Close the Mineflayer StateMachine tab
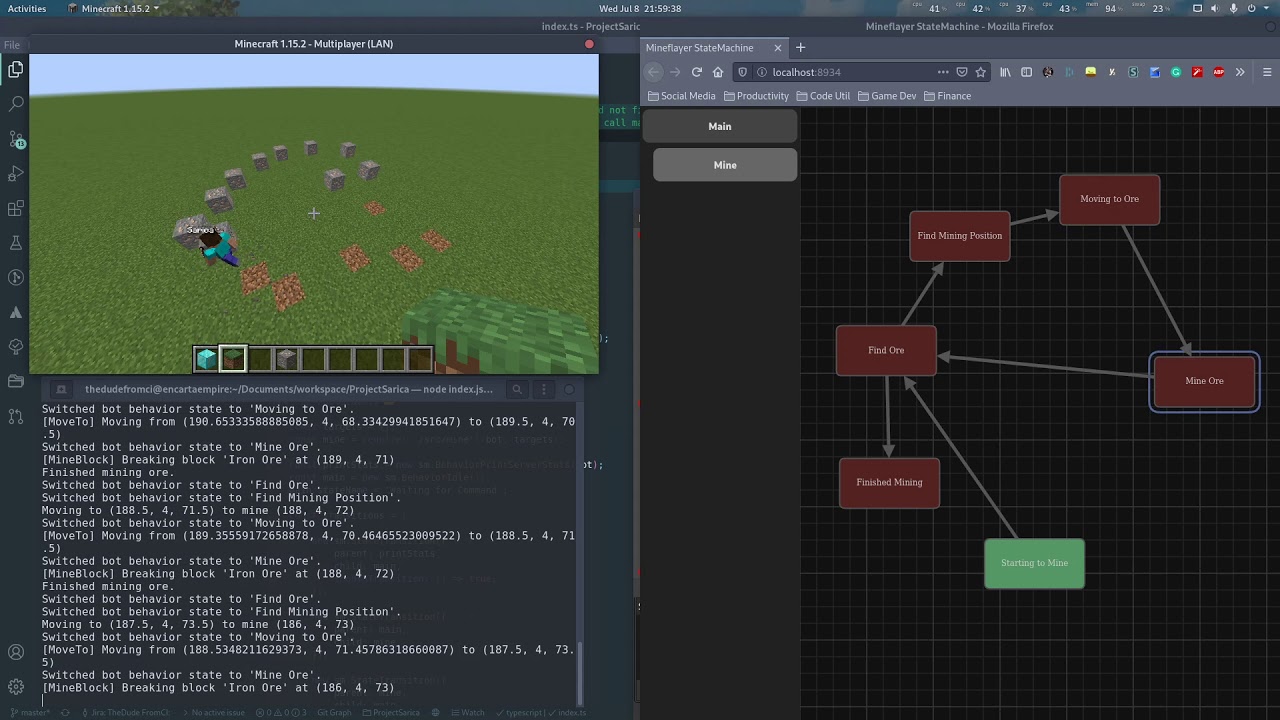Image resolution: width=1280 pixels, height=720 pixels. 777,47
